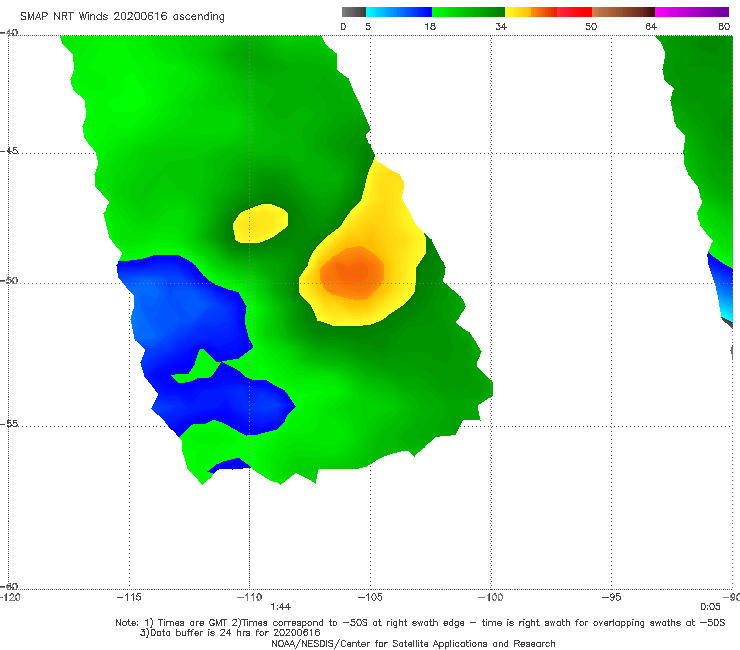This screenshot has width=740, height=650.
Task: Click the latitude label '-45' on the left axis
Action: [9, 151]
